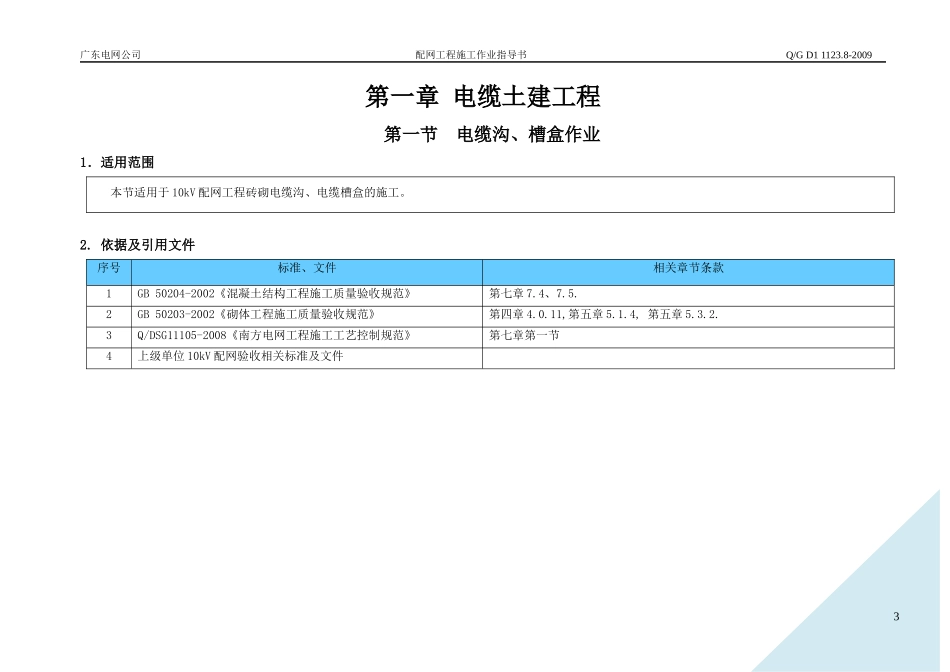Click the header text 广东电网公司
This screenshot has height=672, width=950.
(110, 55)
